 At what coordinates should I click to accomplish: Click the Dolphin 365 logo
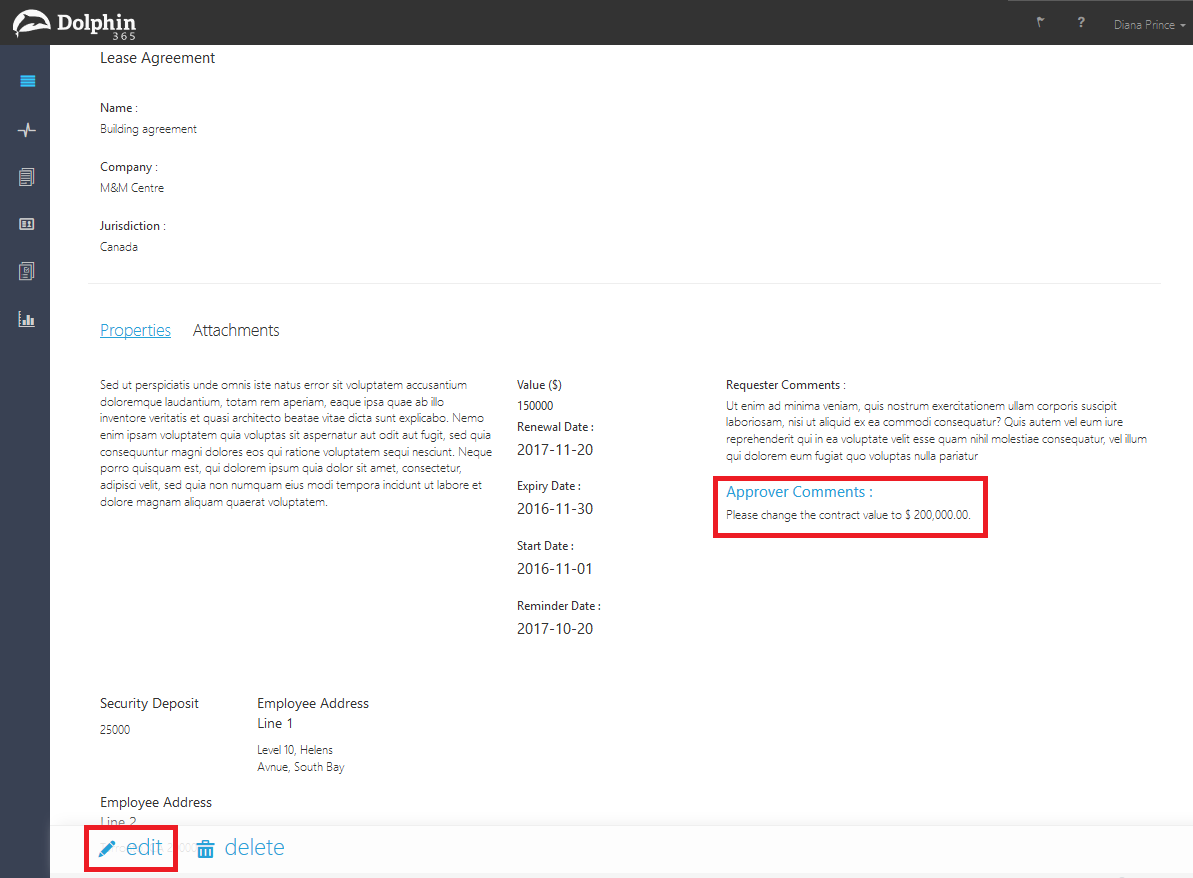coord(75,24)
